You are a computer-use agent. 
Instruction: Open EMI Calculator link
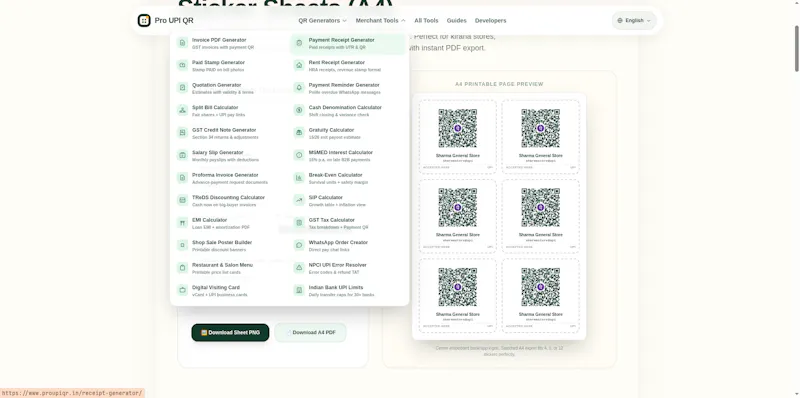(231, 223)
